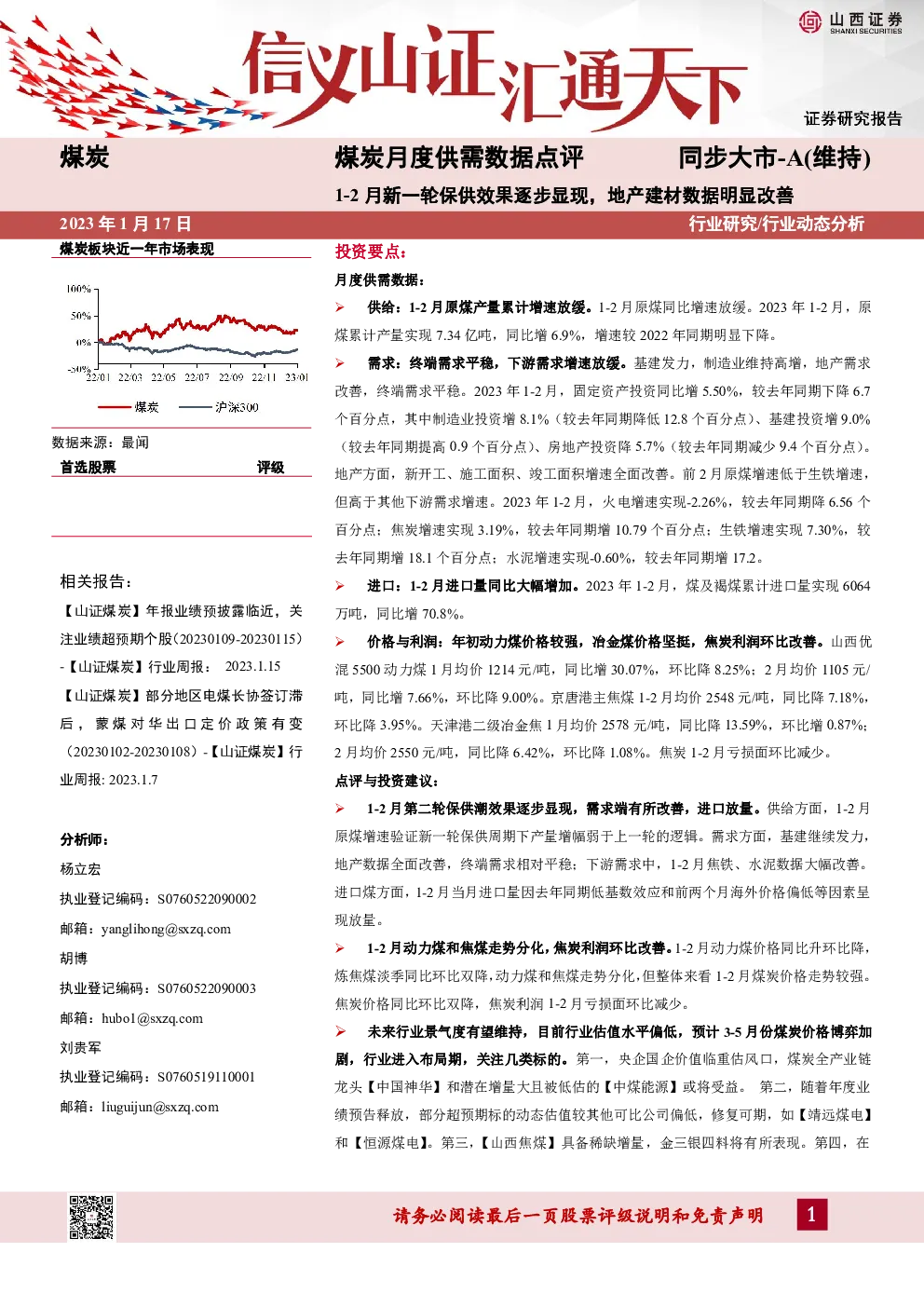Click analyst name 胡博
Screen dimensions: 924x1307
coord(74,959)
